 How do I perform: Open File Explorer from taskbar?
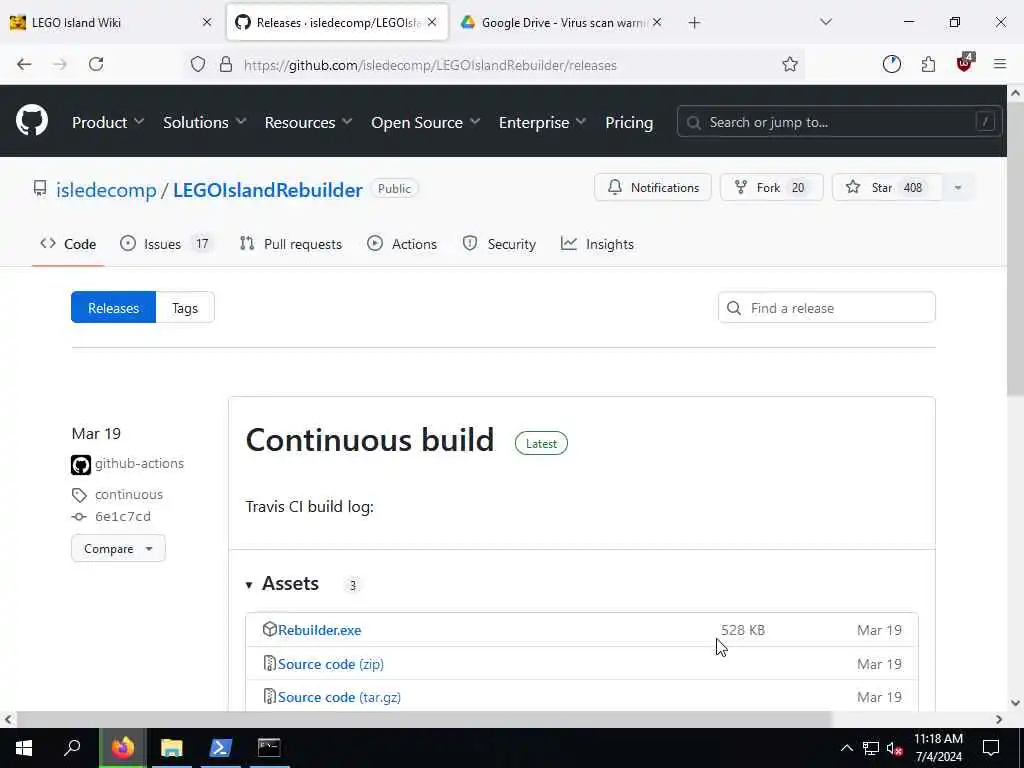(171, 748)
